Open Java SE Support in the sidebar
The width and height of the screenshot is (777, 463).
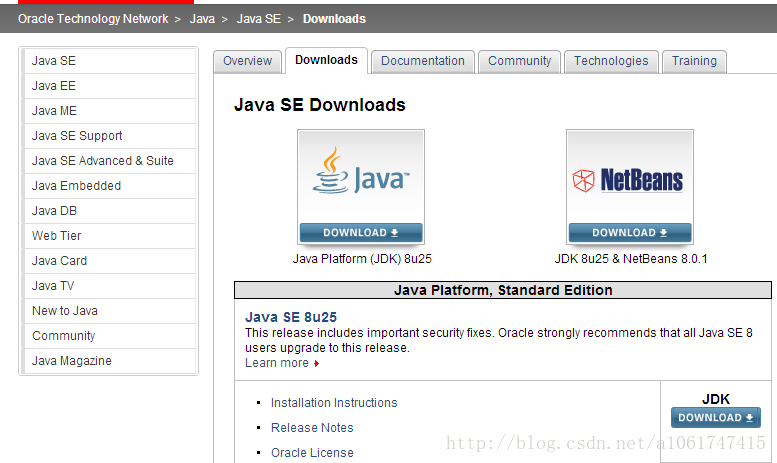110,136
